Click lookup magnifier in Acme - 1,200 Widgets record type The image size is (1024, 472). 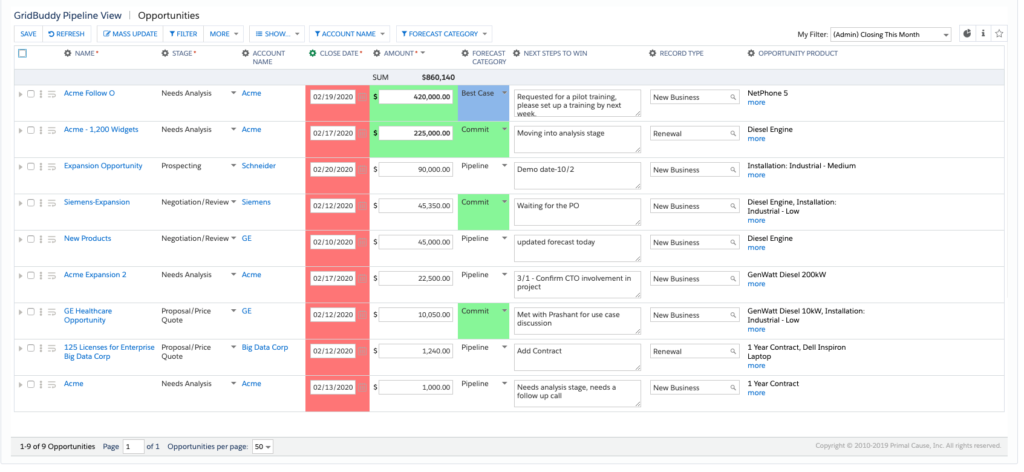(x=733, y=134)
